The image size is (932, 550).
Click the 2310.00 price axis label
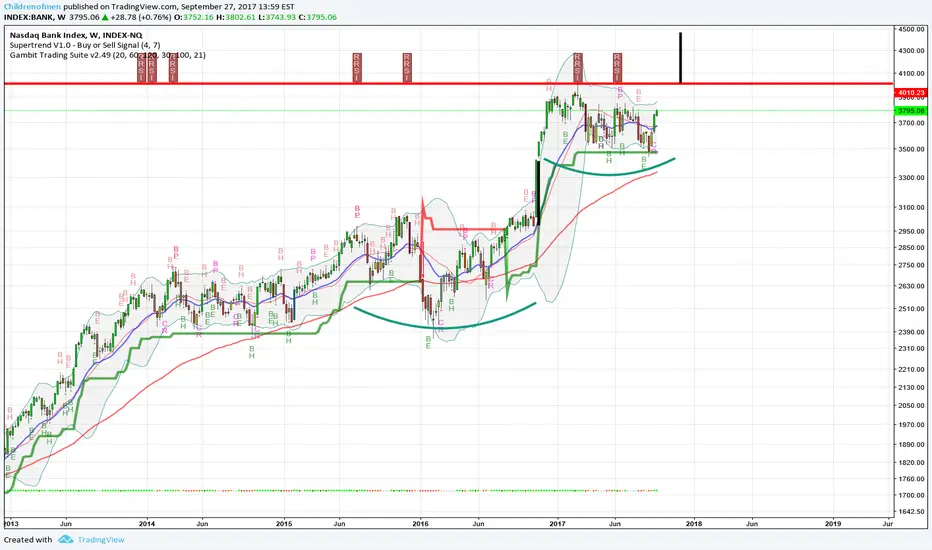912,348
